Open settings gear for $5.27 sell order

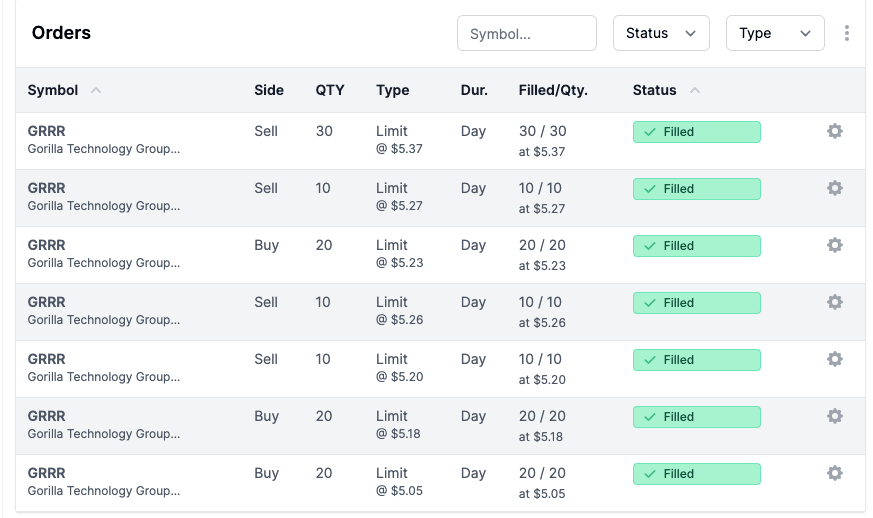coord(835,188)
